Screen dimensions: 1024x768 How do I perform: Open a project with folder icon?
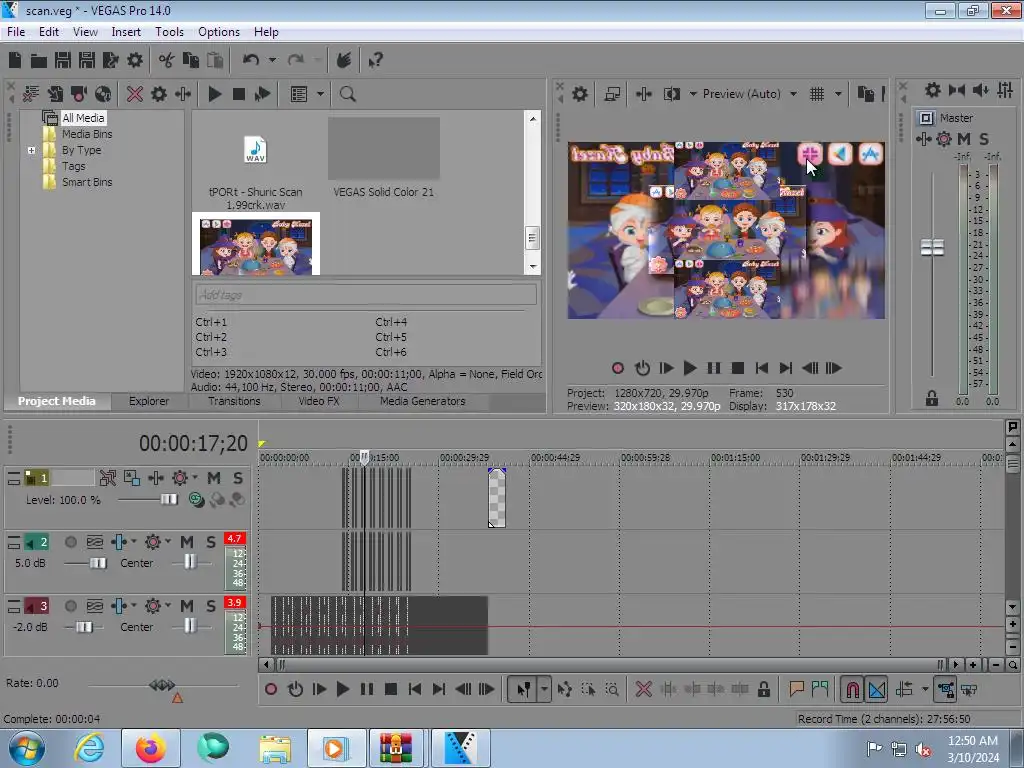pos(39,60)
